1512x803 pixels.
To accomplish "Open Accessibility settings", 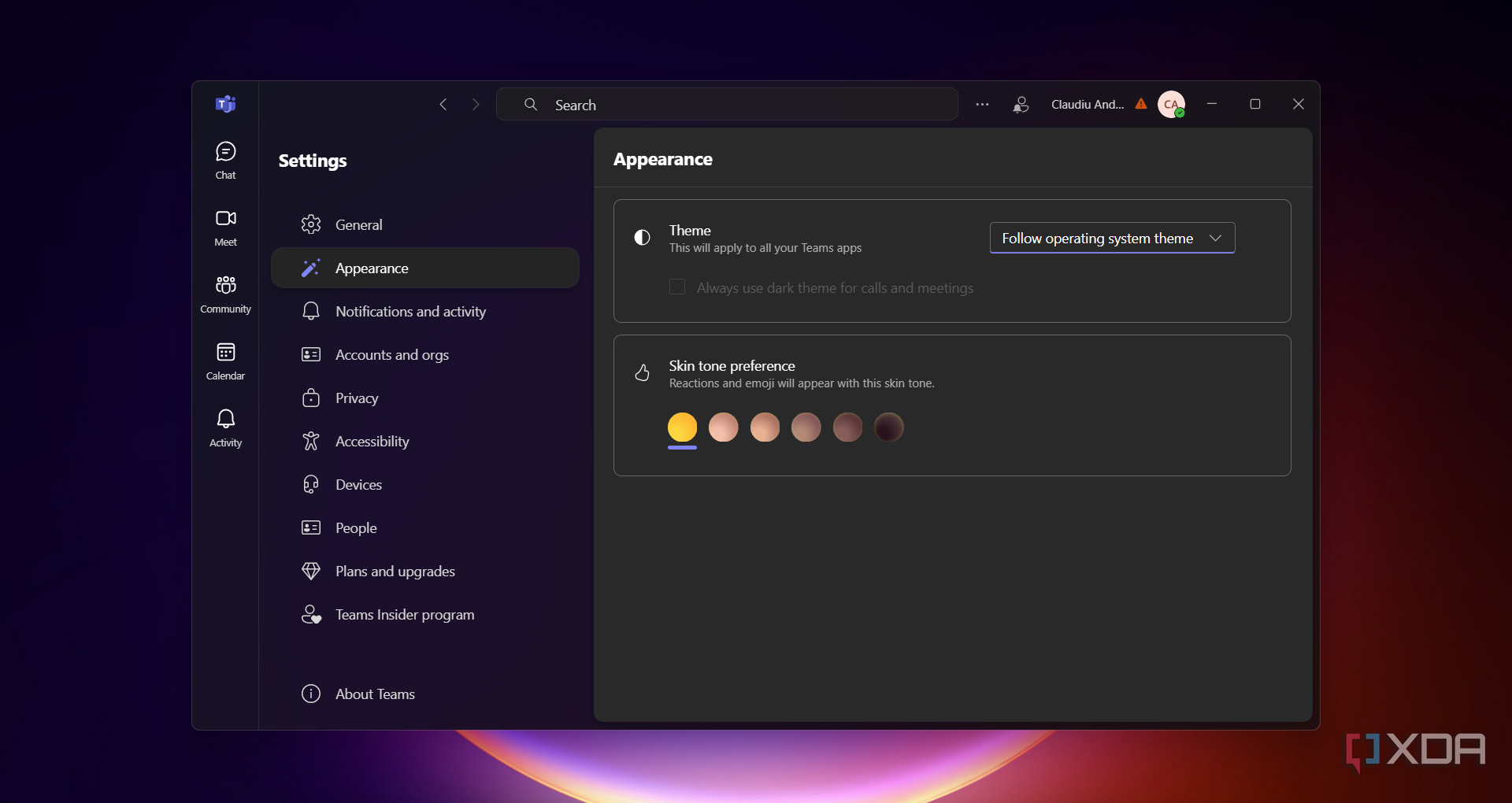I will pos(425,441).
